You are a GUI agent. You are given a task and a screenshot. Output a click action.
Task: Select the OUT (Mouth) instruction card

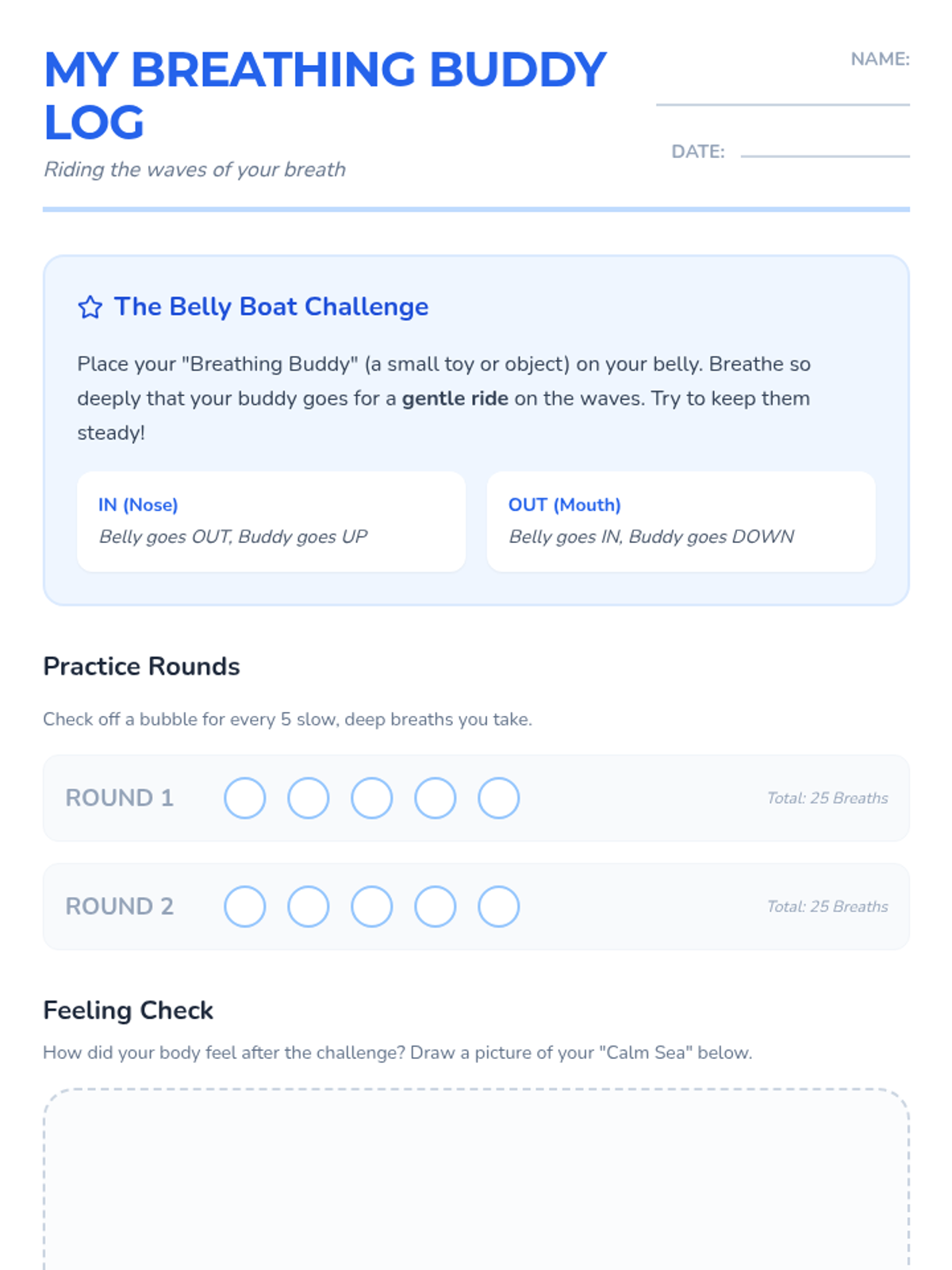click(x=681, y=521)
